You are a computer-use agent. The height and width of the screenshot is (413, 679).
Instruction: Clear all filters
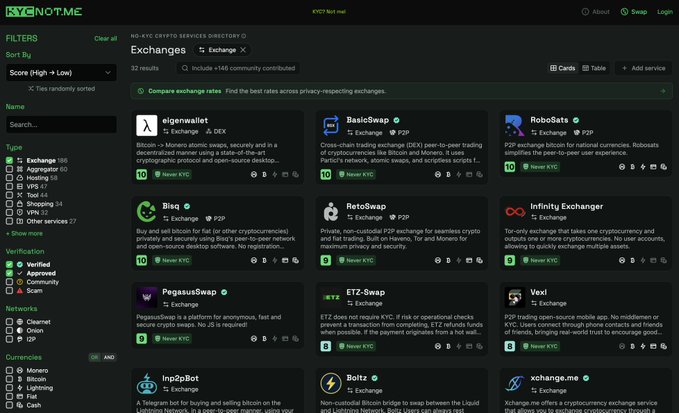(106, 39)
